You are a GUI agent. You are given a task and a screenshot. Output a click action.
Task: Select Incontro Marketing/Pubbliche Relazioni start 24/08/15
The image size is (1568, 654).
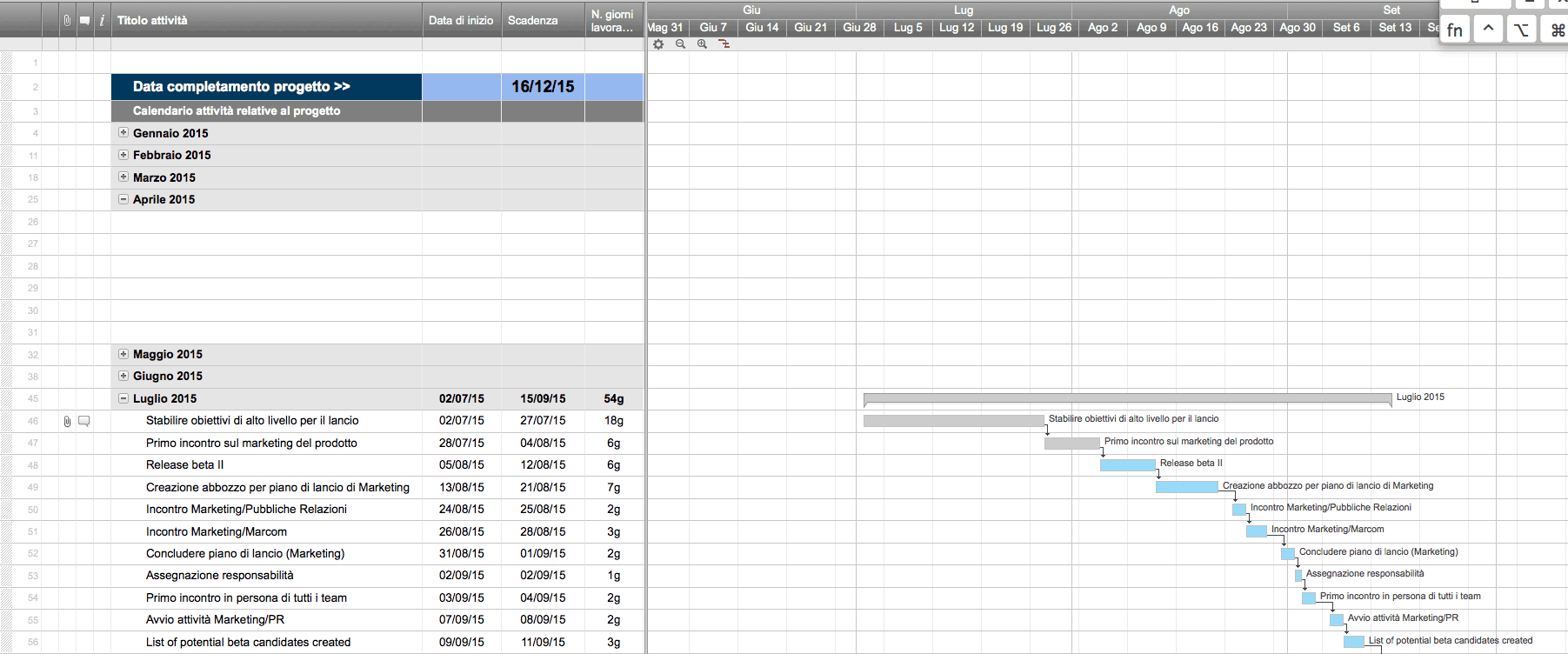tap(461, 510)
